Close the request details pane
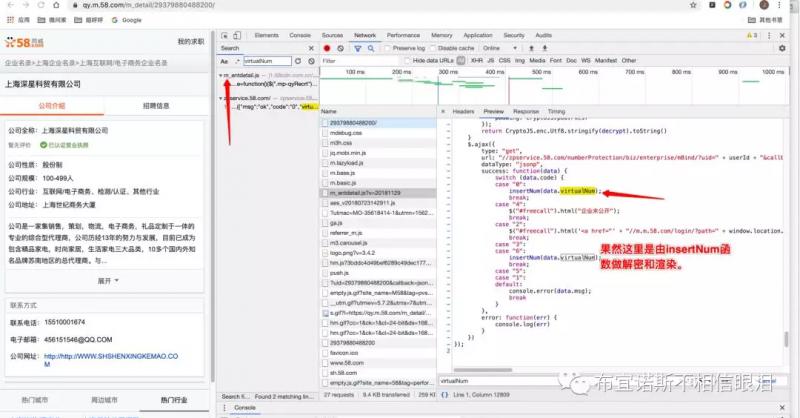 [x=443, y=111]
